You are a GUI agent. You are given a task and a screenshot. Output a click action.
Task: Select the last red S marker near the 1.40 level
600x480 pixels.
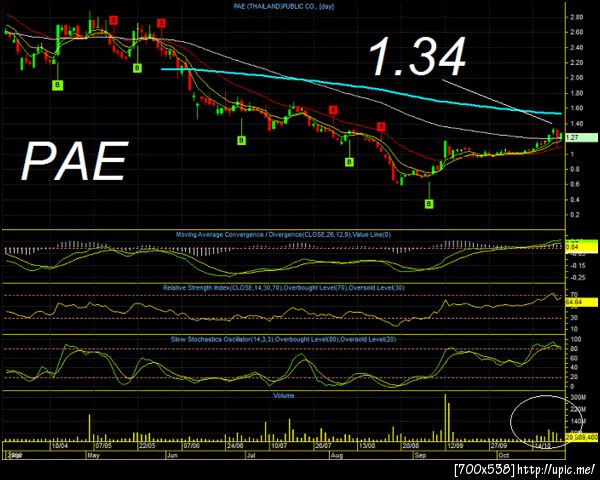pyautogui.click(x=381, y=127)
